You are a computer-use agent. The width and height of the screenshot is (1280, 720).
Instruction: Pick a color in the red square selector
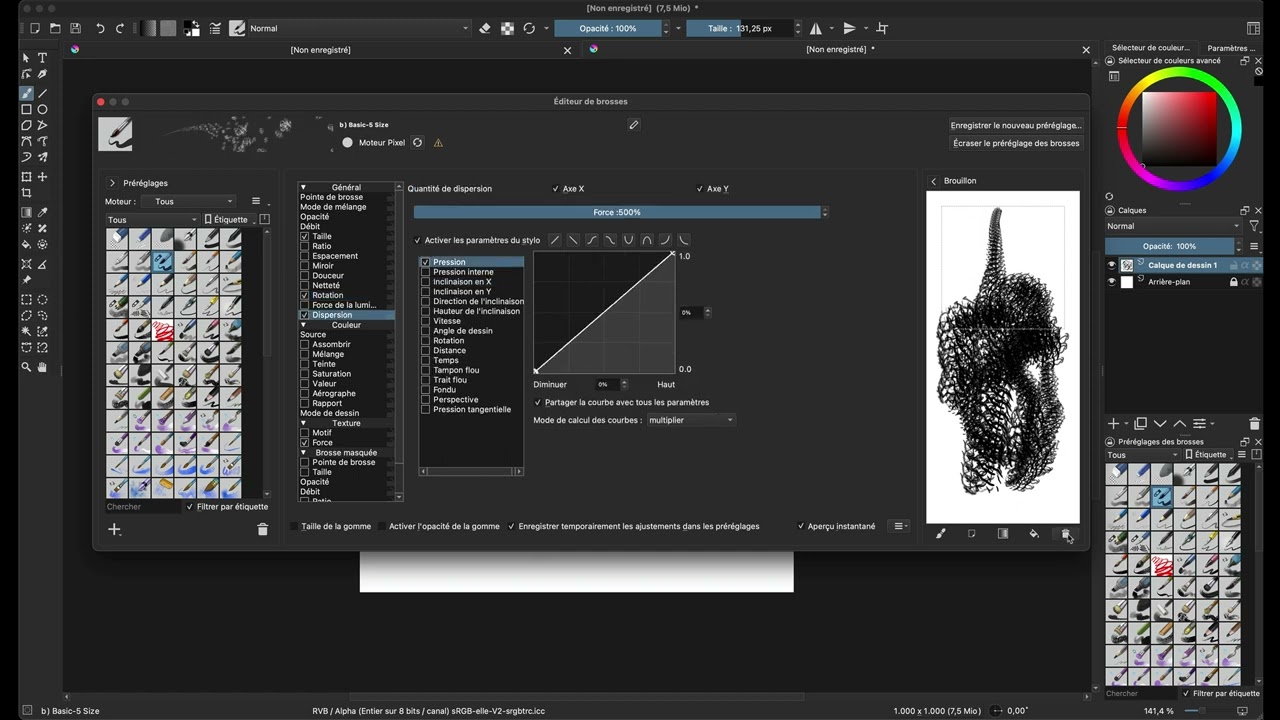click(1179, 128)
